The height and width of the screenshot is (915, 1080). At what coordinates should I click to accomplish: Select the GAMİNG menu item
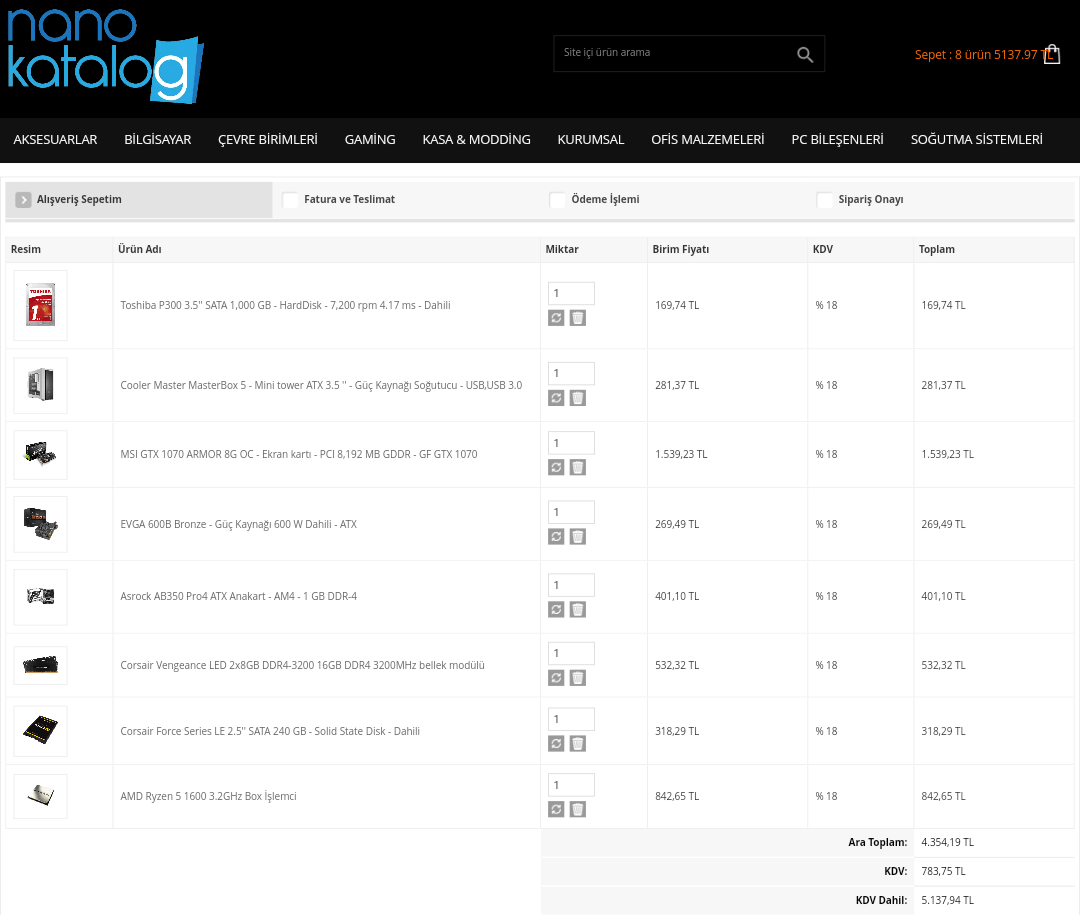(370, 140)
